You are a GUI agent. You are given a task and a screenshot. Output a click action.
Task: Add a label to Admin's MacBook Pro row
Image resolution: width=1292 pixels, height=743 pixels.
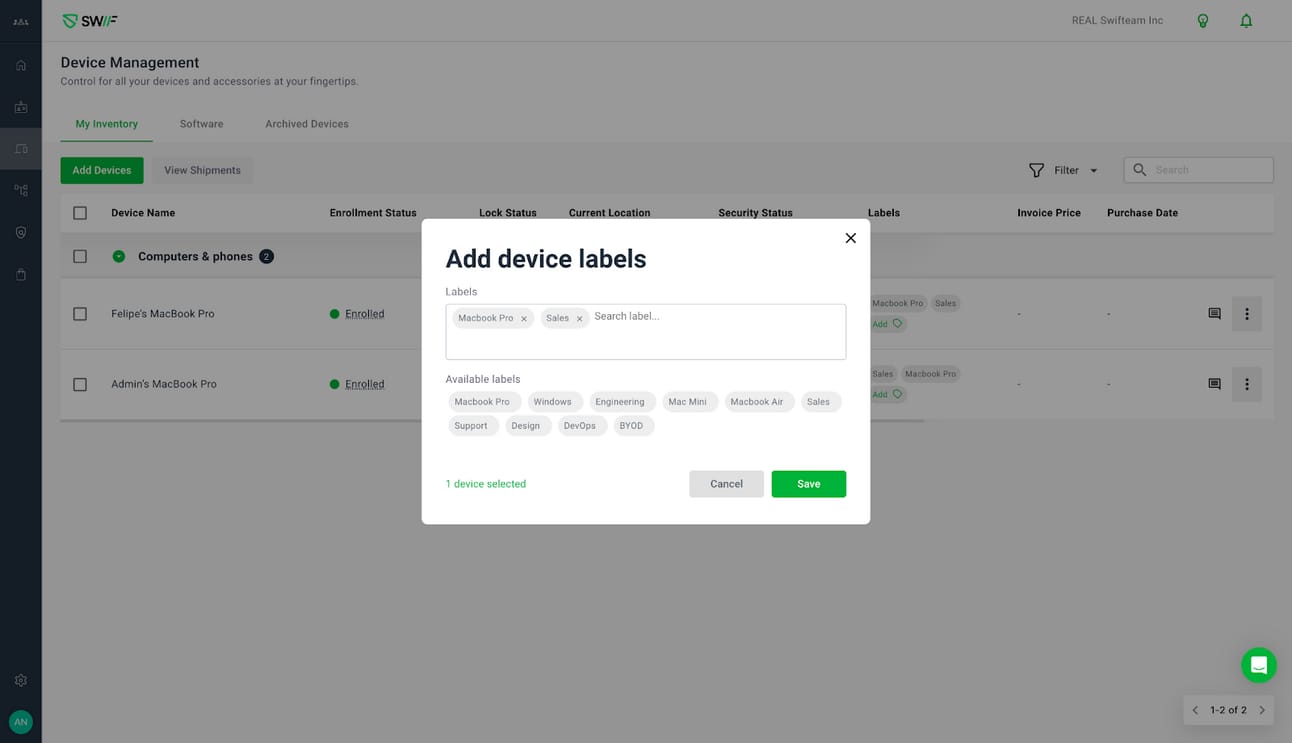pyautogui.click(x=887, y=394)
